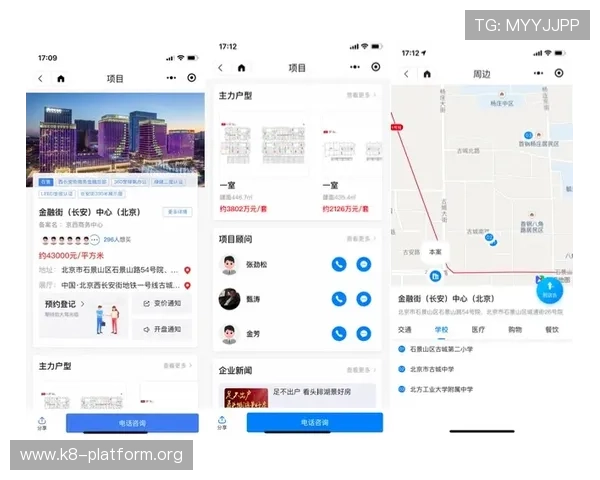
Task: Tap home icon in 周边 map screen
Action: pos(427,74)
